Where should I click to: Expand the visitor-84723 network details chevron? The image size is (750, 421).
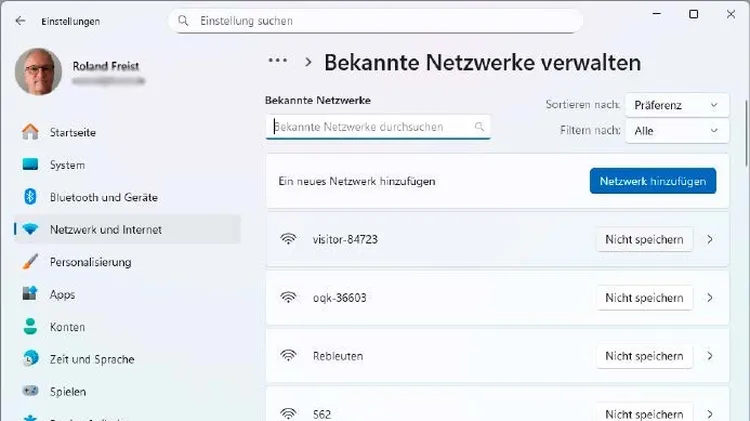710,240
